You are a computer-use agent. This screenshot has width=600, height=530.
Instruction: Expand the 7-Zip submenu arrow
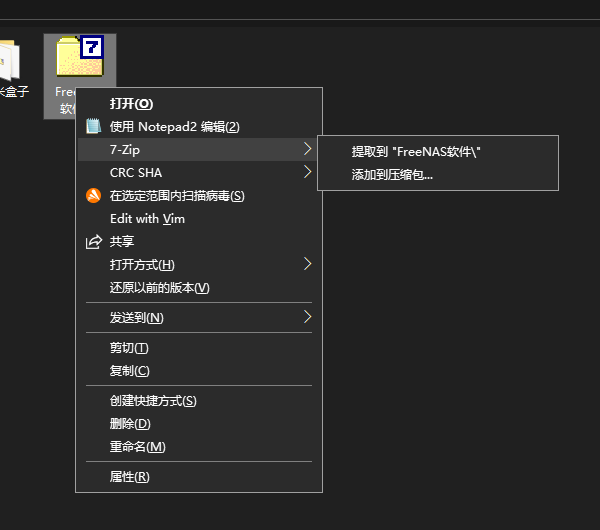307,149
